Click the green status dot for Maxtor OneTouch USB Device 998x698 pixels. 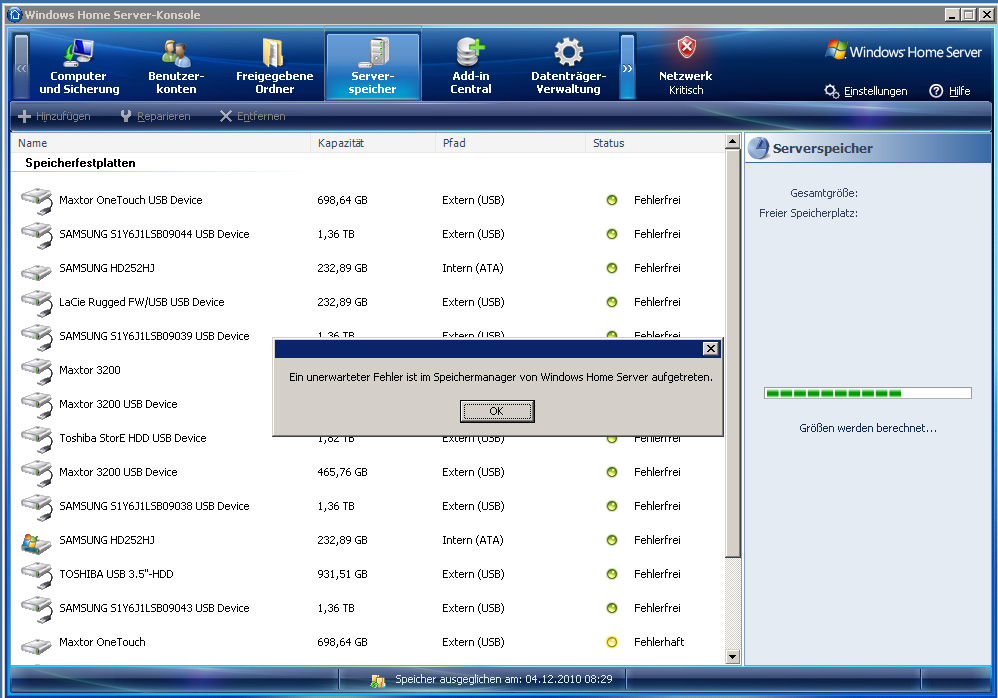point(612,200)
